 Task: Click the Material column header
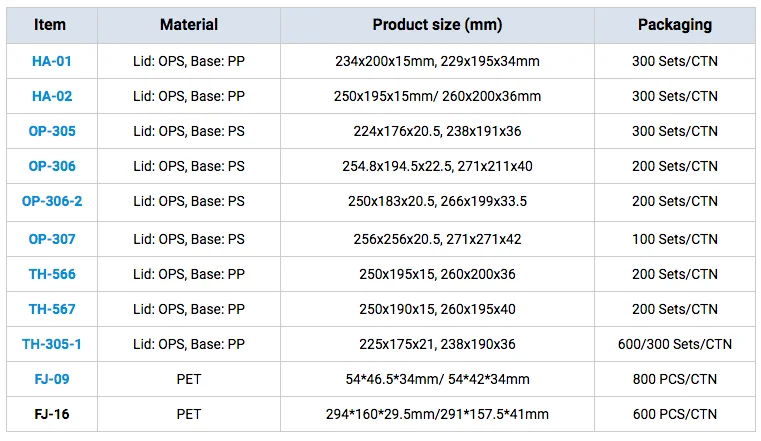(189, 24)
